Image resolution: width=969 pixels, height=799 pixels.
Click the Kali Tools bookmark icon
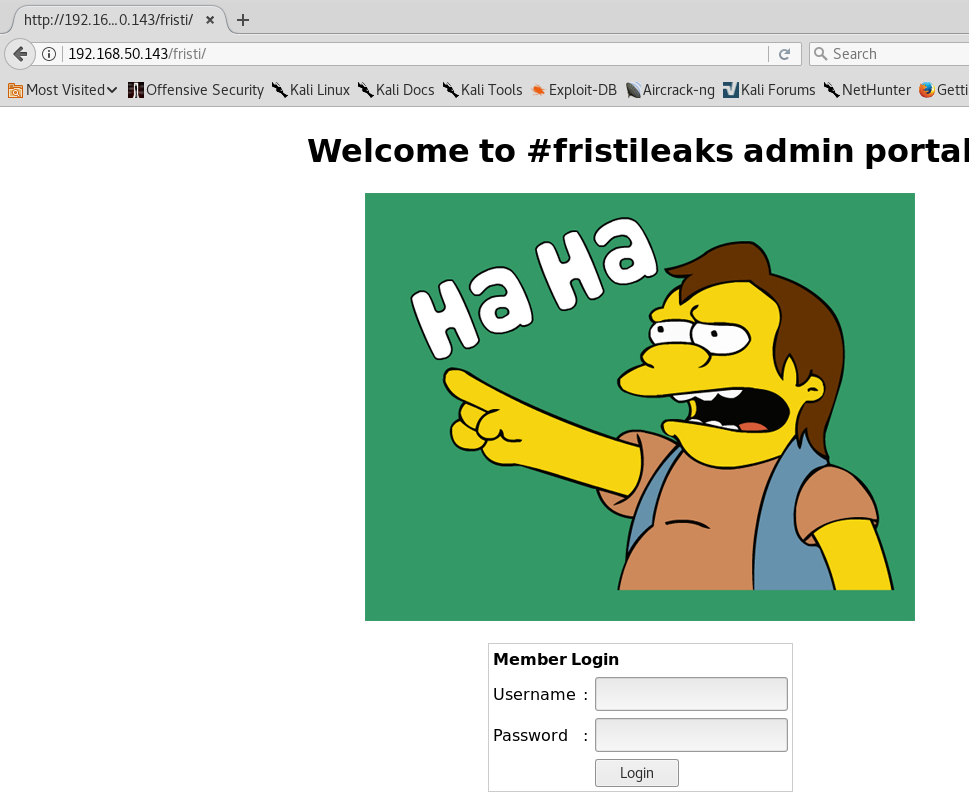coord(451,90)
